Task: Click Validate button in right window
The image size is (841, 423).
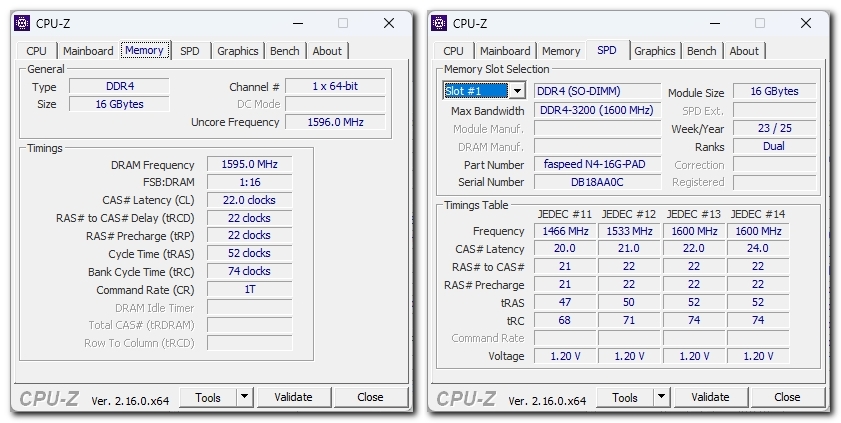Action: pyautogui.click(x=710, y=397)
